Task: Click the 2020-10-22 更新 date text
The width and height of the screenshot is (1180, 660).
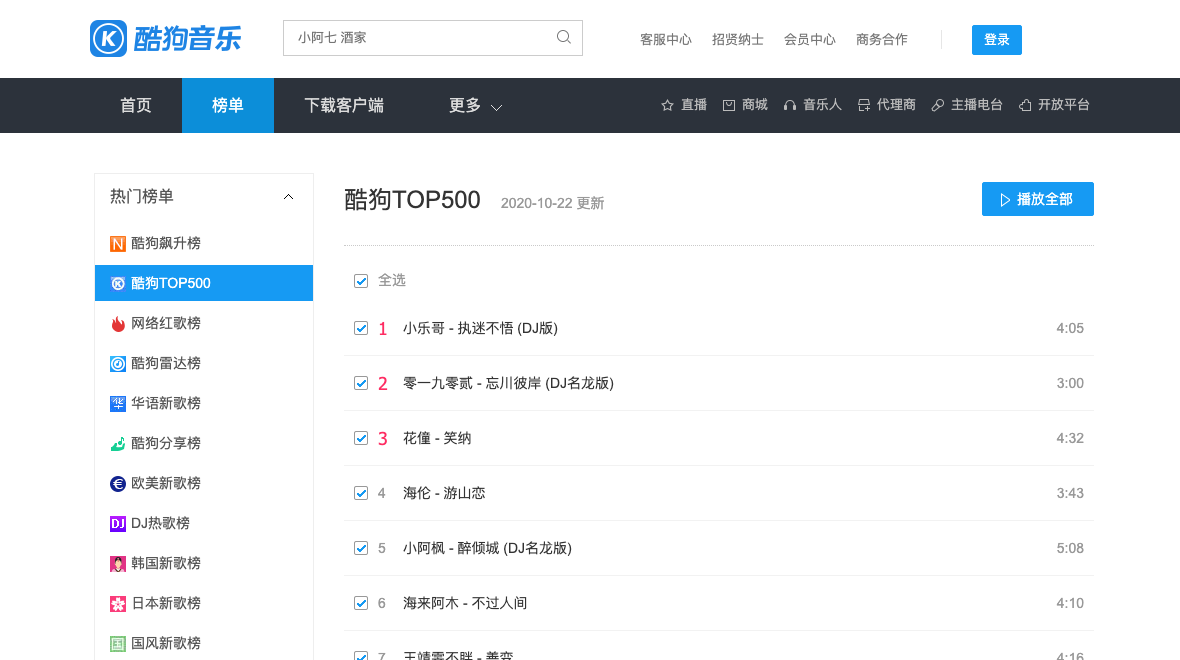Action: (552, 203)
